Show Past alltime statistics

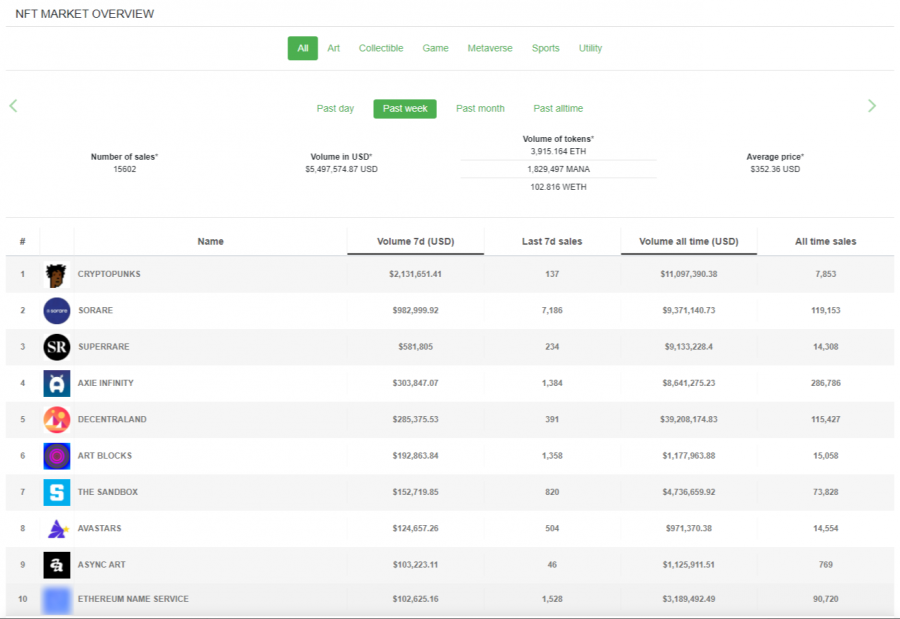[558, 109]
